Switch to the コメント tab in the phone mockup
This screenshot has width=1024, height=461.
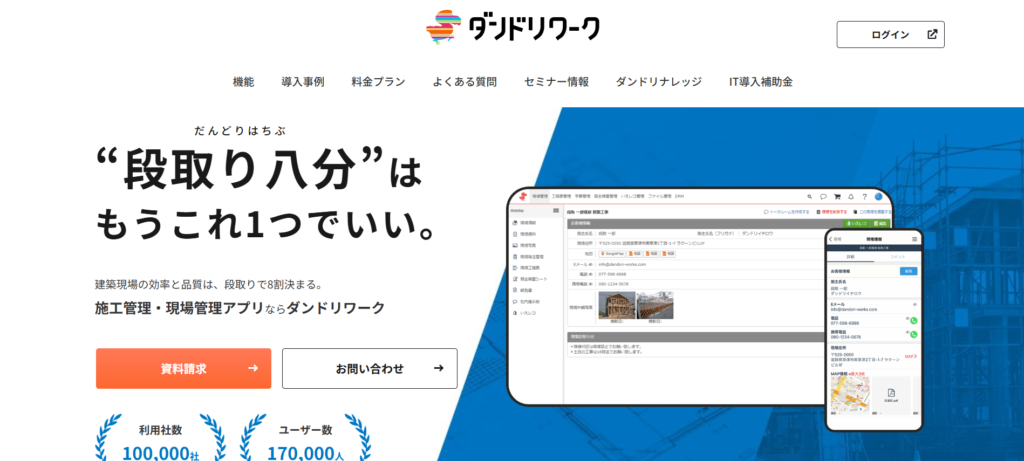(x=897, y=257)
